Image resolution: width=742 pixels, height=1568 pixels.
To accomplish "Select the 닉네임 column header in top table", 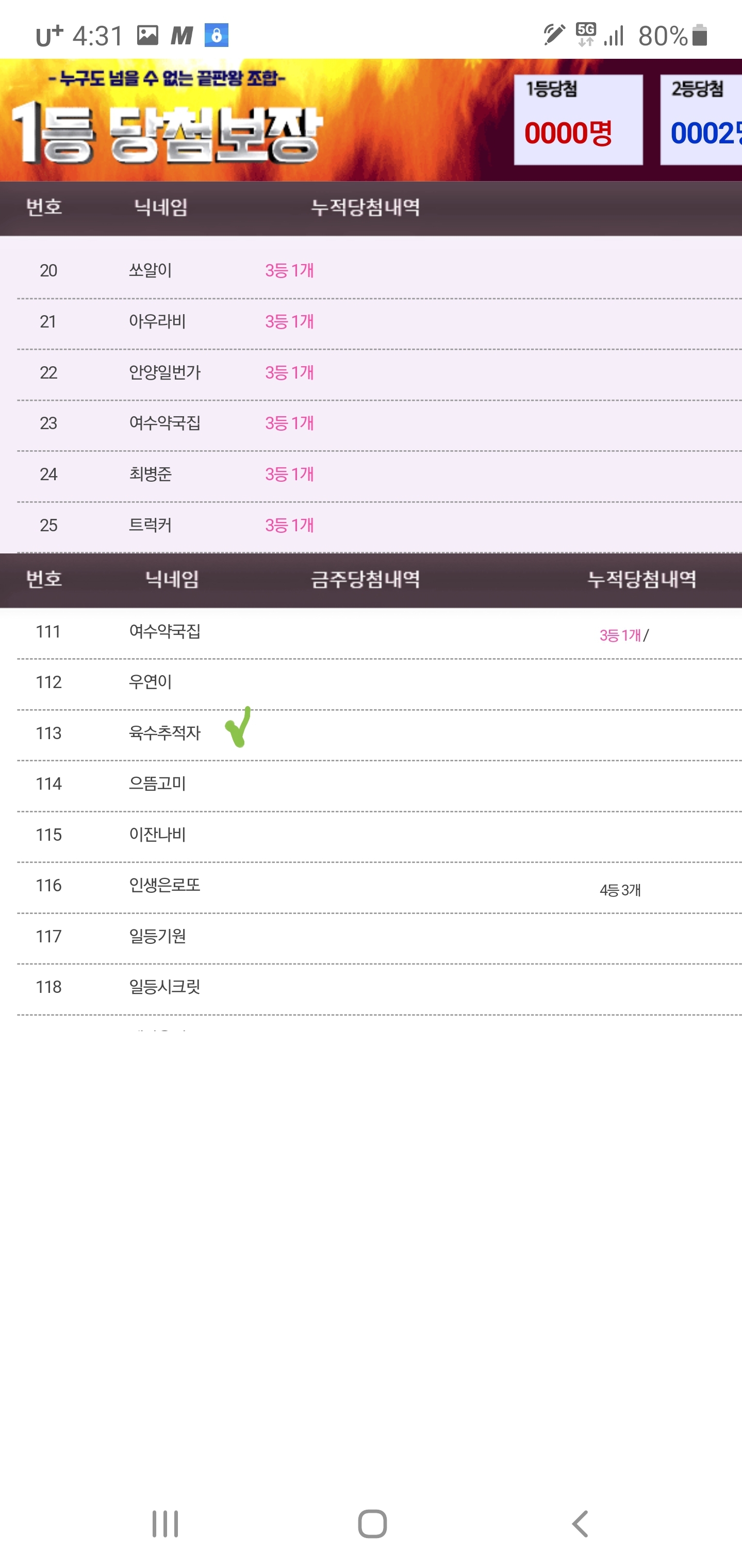I will click(x=161, y=207).
